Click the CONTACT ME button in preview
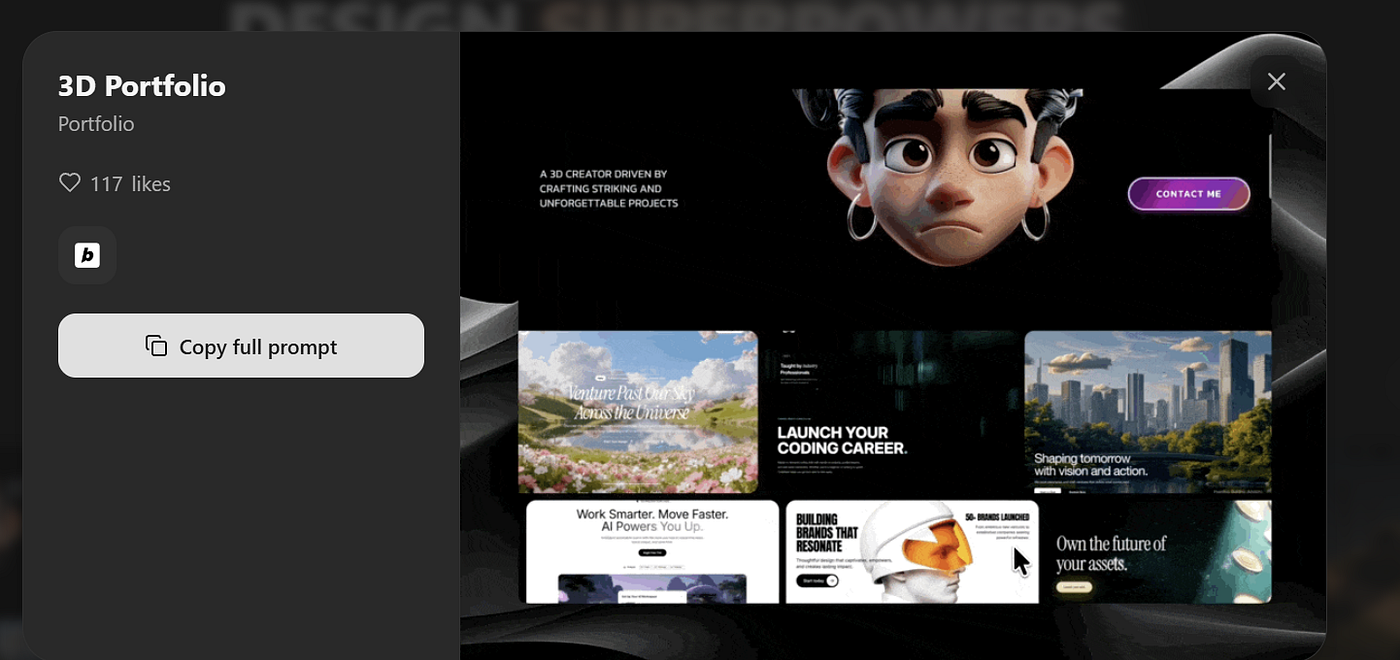 coord(1189,194)
